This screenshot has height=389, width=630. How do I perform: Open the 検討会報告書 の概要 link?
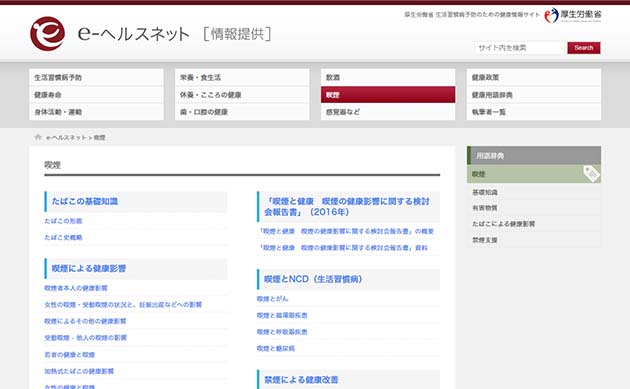pos(346,231)
